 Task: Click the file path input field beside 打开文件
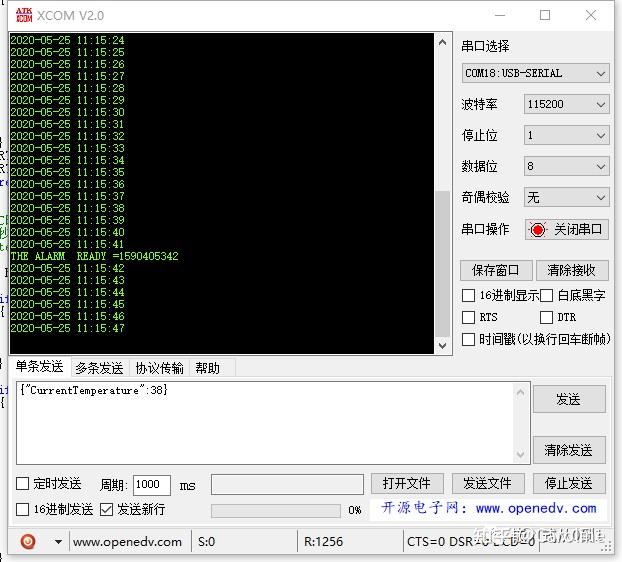pos(287,484)
